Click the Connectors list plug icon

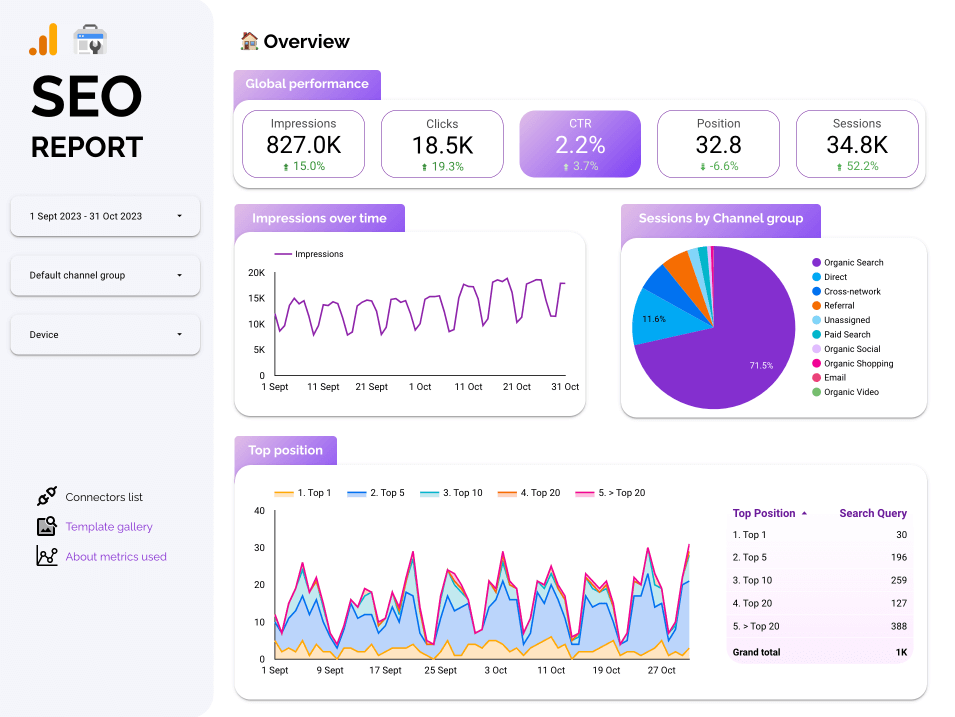click(x=46, y=496)
